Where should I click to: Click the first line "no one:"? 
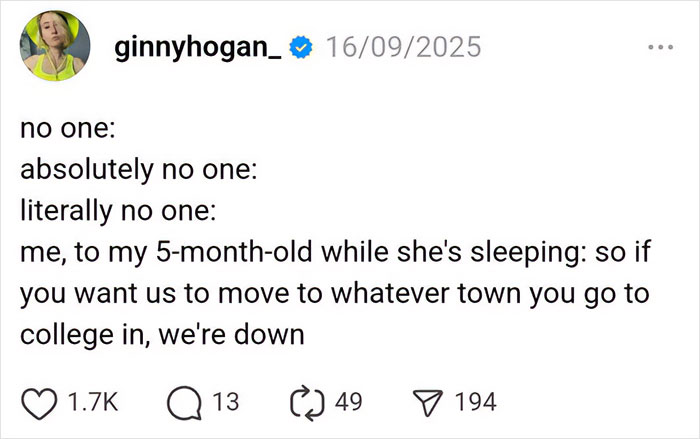(x=65, y=129)
